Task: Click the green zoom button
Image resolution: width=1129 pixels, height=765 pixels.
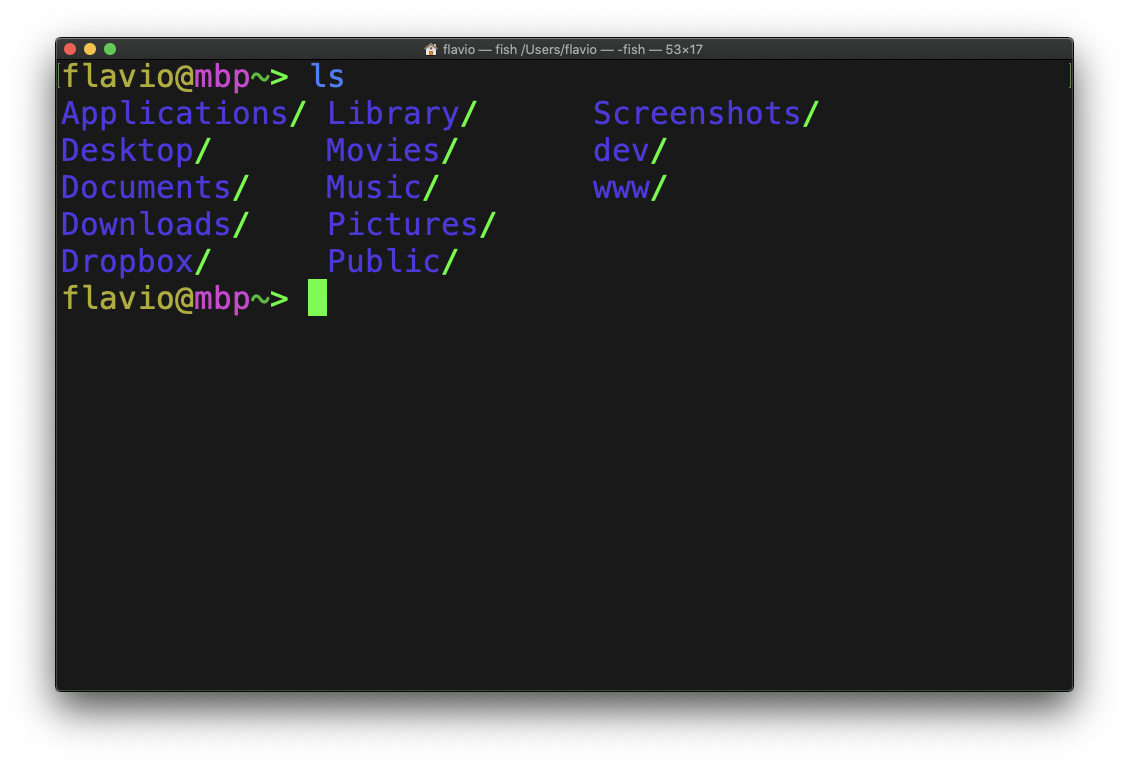Action: pos(109,48)
